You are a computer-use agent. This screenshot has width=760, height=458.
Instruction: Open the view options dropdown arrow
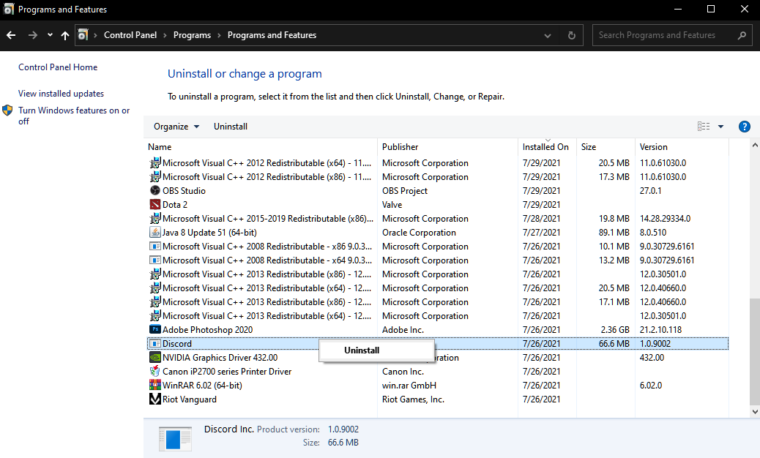tap(720, 127)
